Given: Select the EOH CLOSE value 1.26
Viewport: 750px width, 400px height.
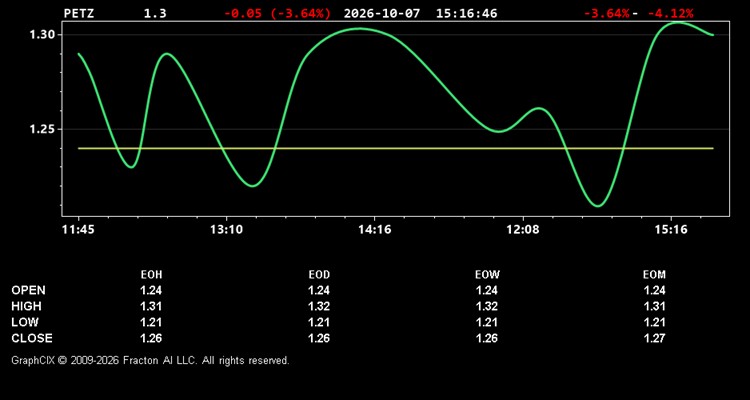Looking at the screenshot, I should tap(151, 338).
